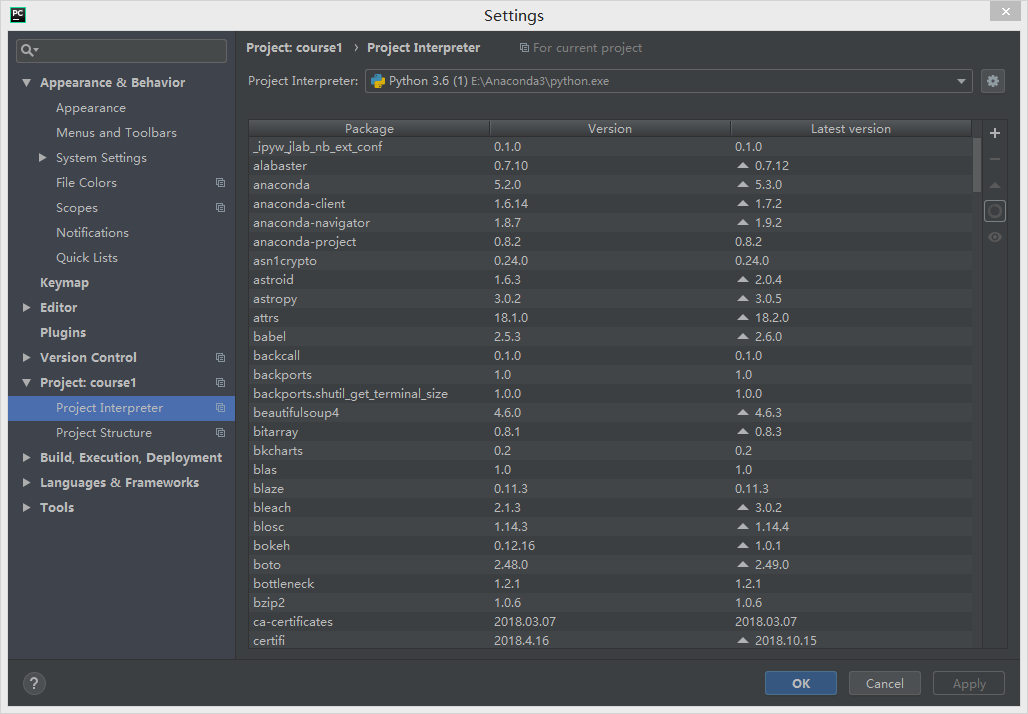Click the project-level icon beside Project Structure
This screenshot has height=714, width=1028.
(220, 433)
